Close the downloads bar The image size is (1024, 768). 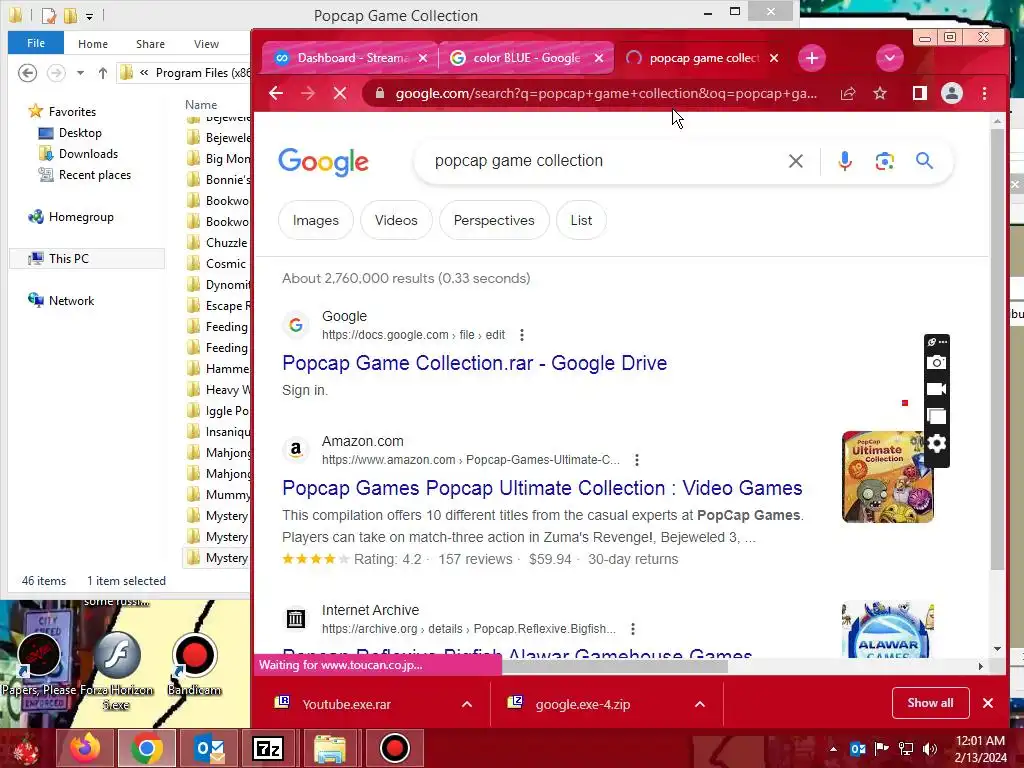coord(988,703)
